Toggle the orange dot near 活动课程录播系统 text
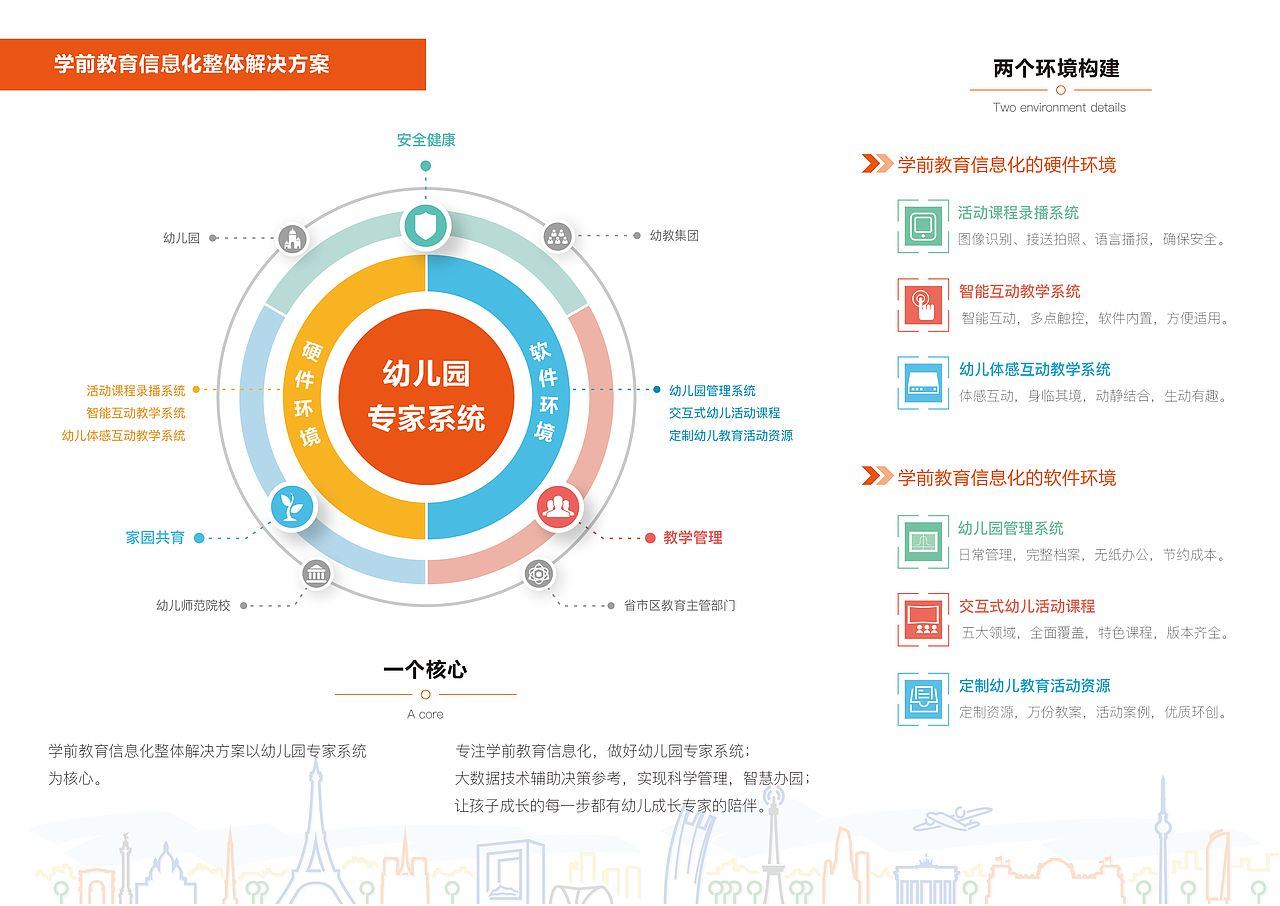 197,388
